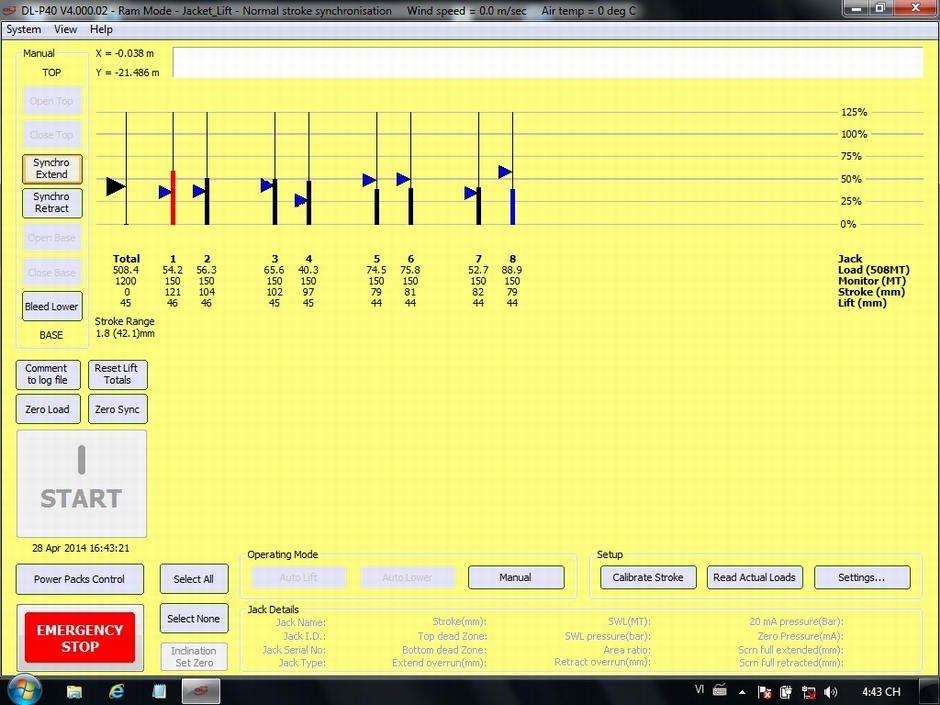
Task: Click the black Total load marker triangle
Action: pos(116,186)
